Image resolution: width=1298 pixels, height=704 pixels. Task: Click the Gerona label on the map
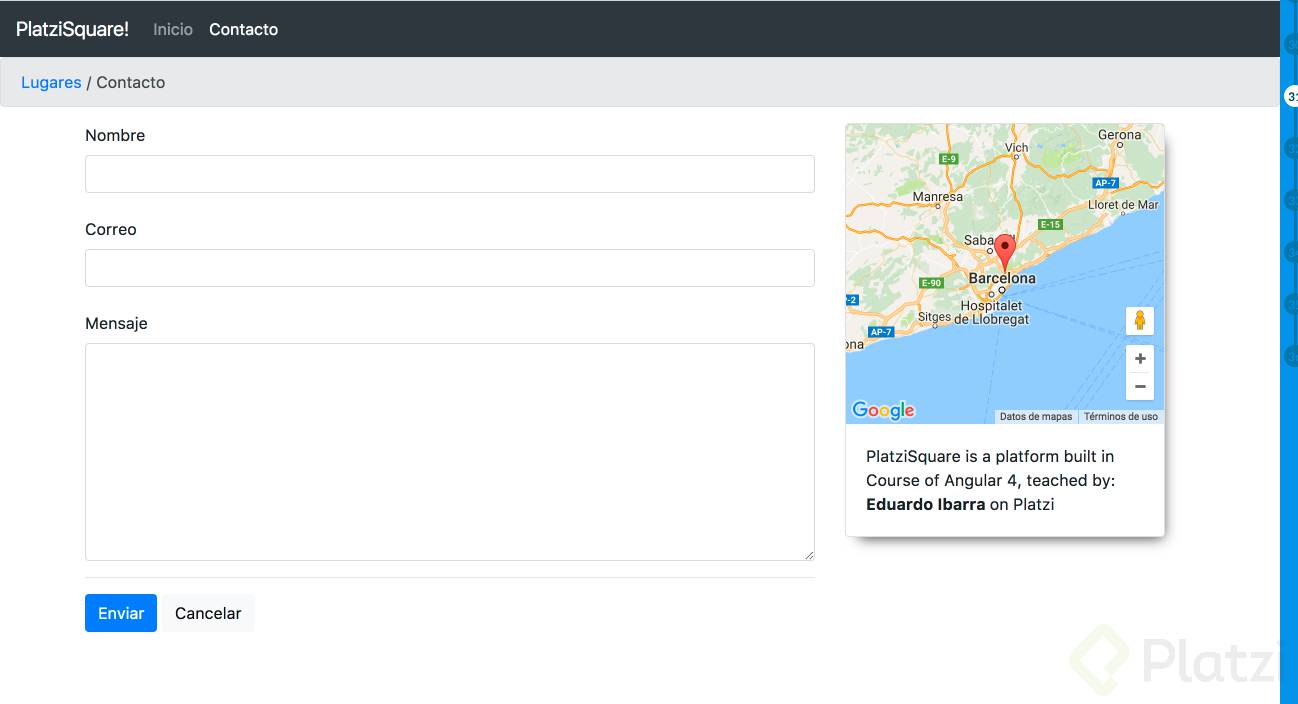1119,135
